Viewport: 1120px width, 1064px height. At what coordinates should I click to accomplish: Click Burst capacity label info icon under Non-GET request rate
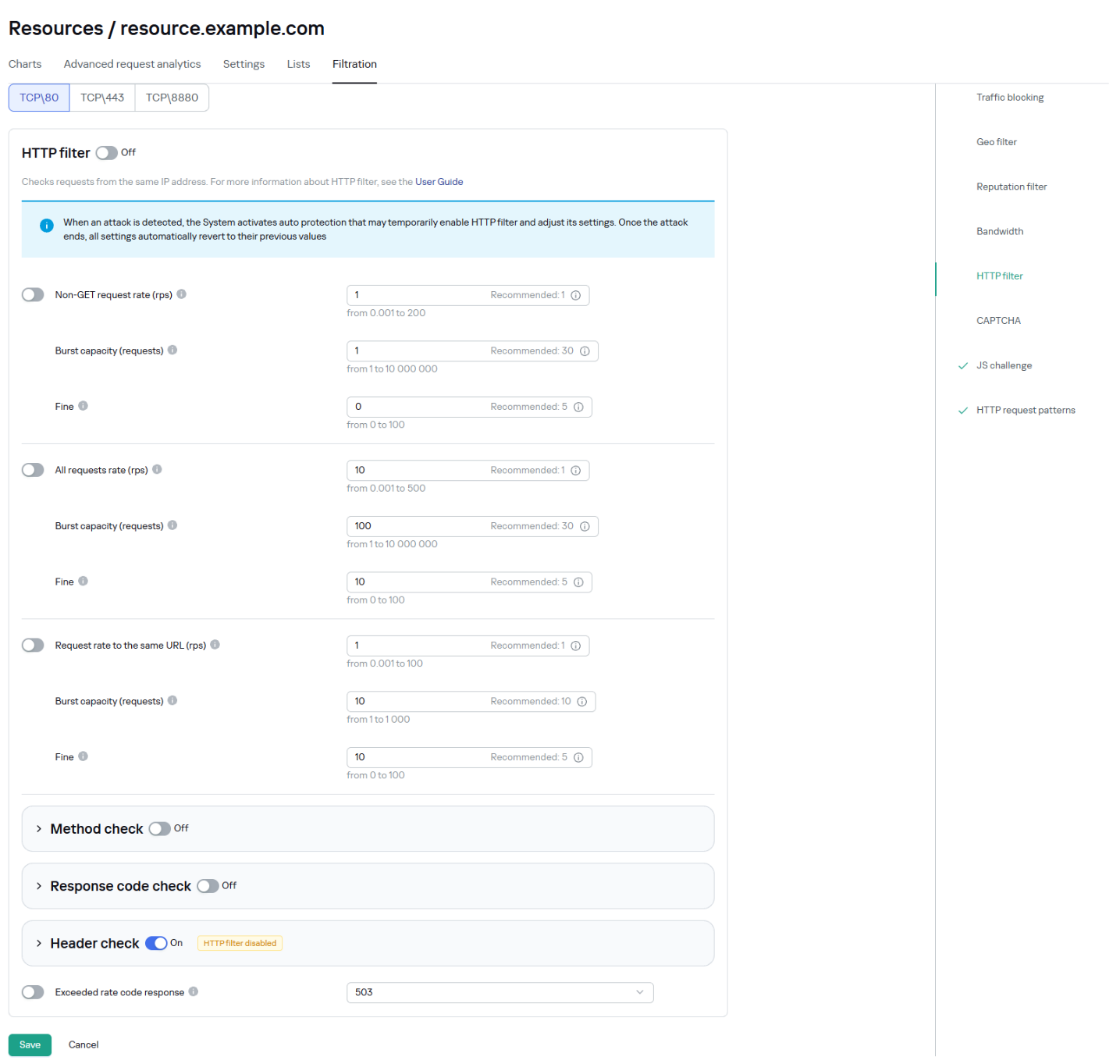click(172, 350)
